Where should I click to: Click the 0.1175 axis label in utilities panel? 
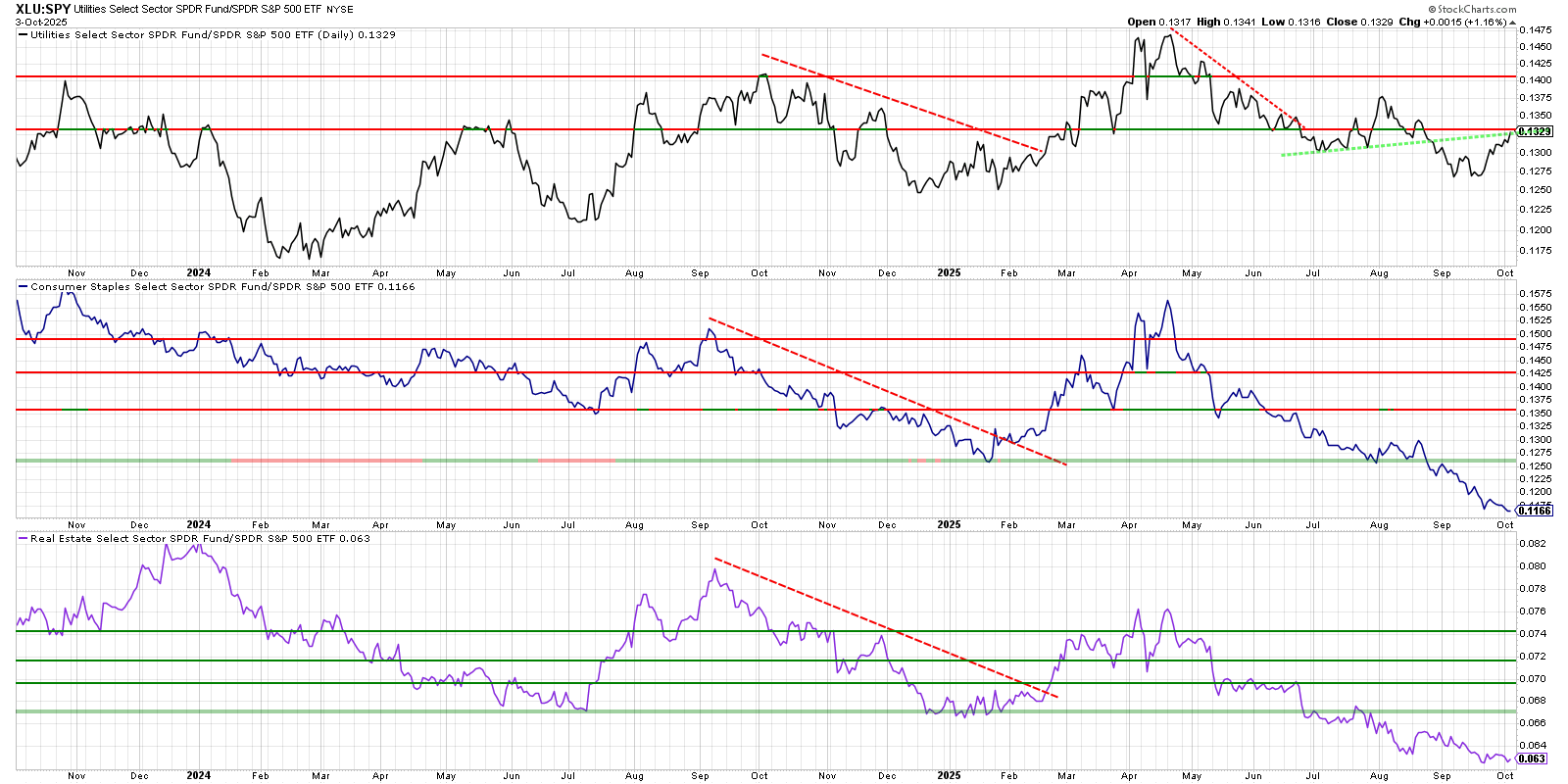pos(1536,251)
